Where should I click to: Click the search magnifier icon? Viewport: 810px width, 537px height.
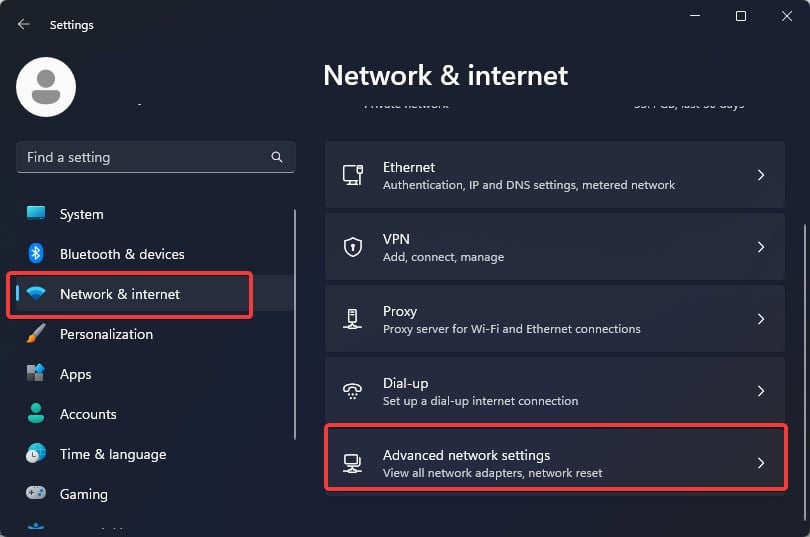pos(277,157)
